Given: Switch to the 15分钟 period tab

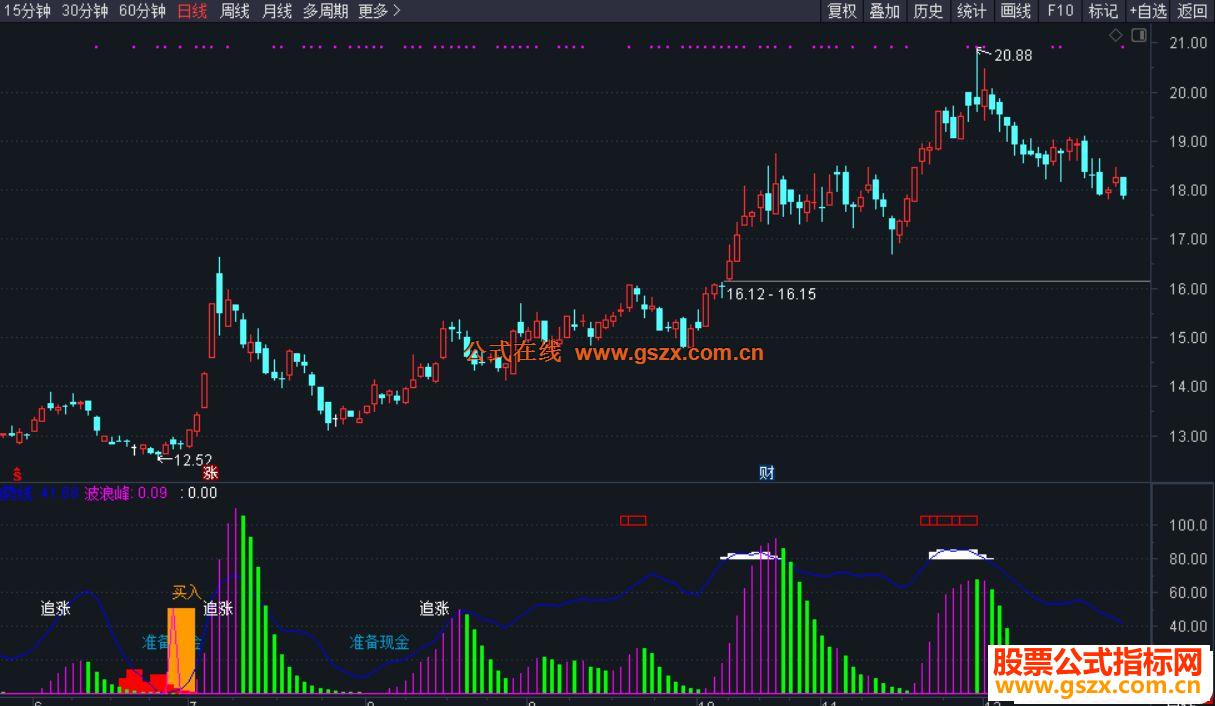Looking at the screenshot, I should click(x=27, y=11).
